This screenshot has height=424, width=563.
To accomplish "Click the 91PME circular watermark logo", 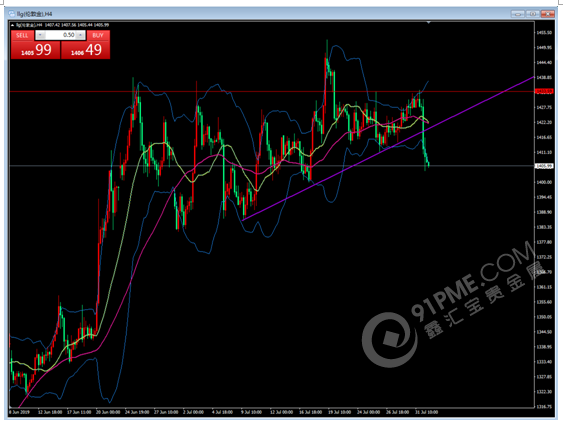I will pos(390,339).
